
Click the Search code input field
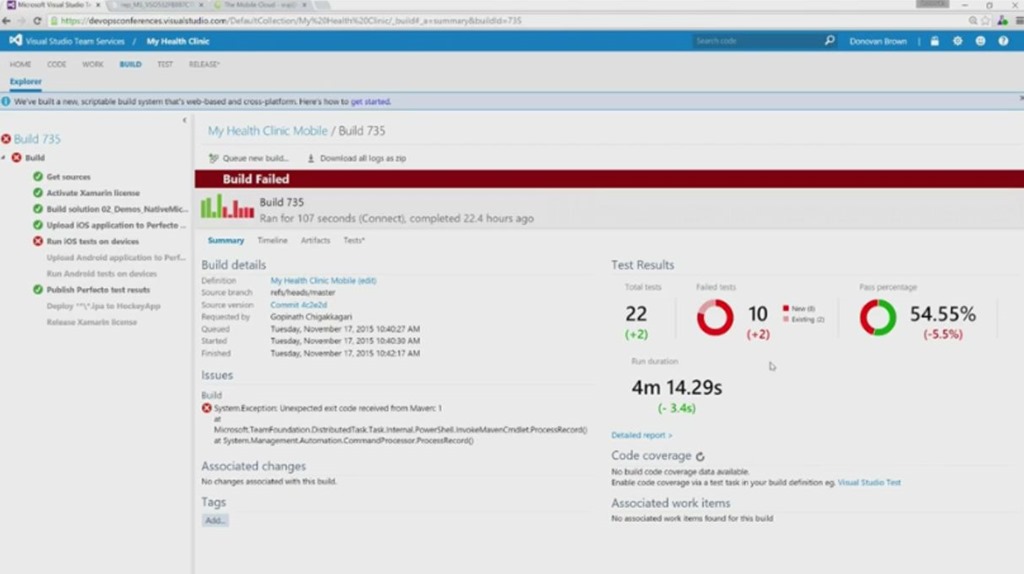[x=758, y=40]
